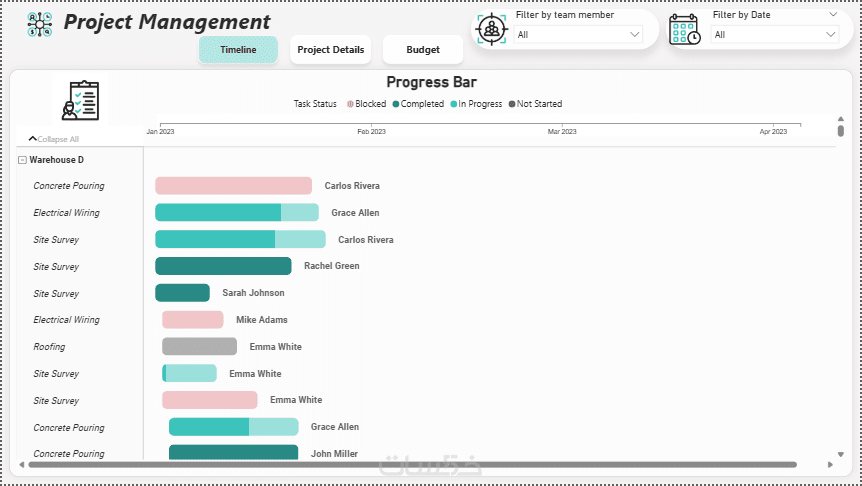Collapse the Warehouse D group
862x486 pixels.
[22, 160]
